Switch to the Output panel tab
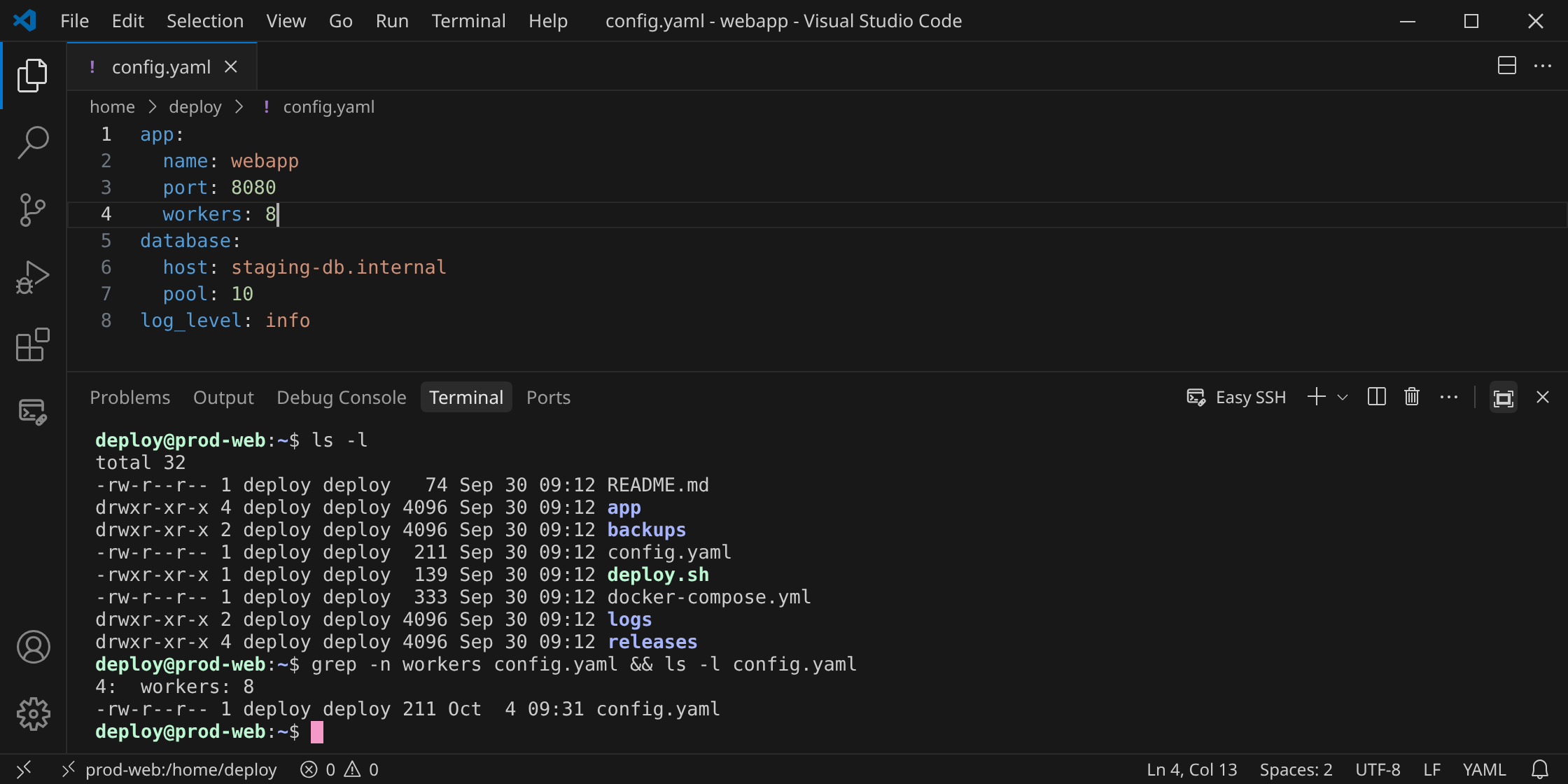This screenshot has height=784, width=1568. (223, 398)
